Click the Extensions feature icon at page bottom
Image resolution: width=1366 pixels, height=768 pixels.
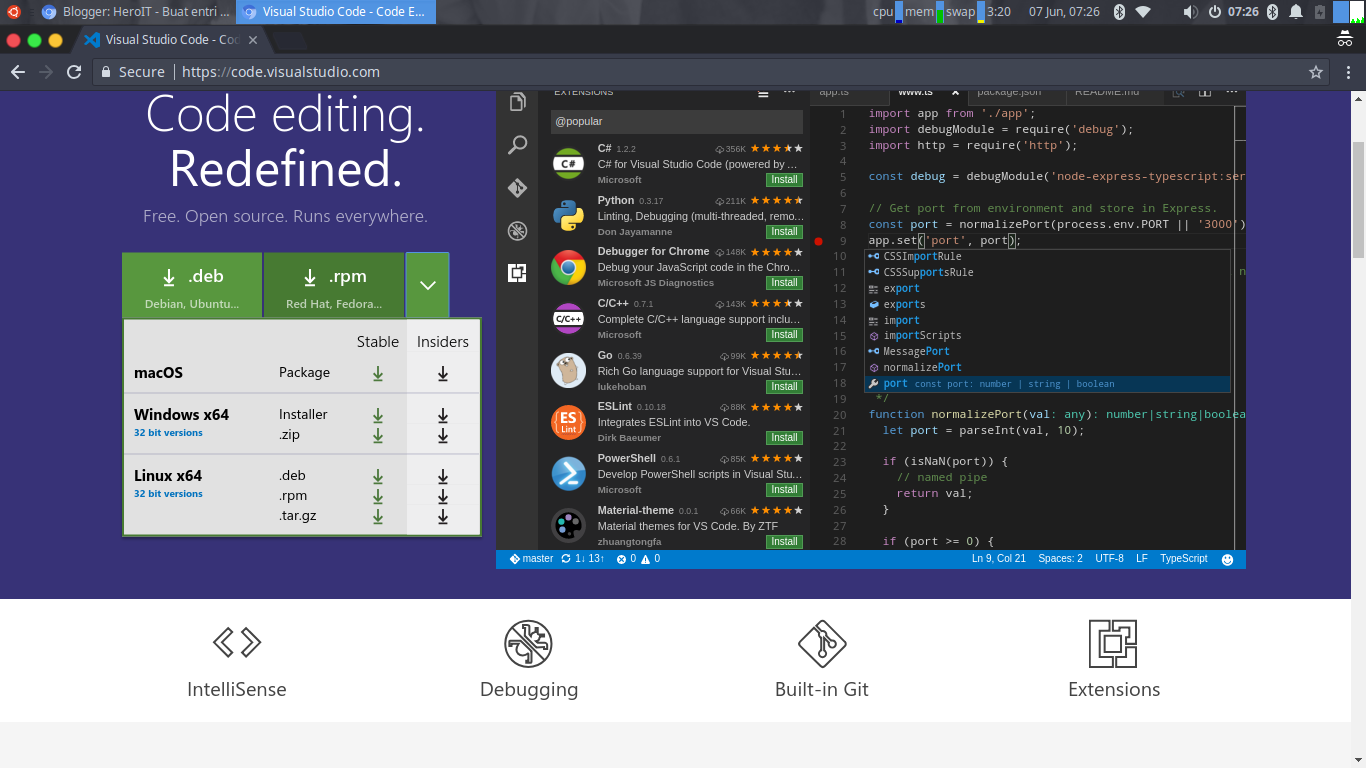1114,643
